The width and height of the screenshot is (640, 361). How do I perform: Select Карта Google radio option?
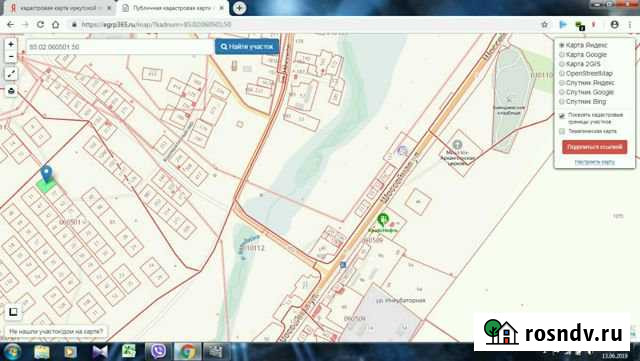click(x=562, y=55)
